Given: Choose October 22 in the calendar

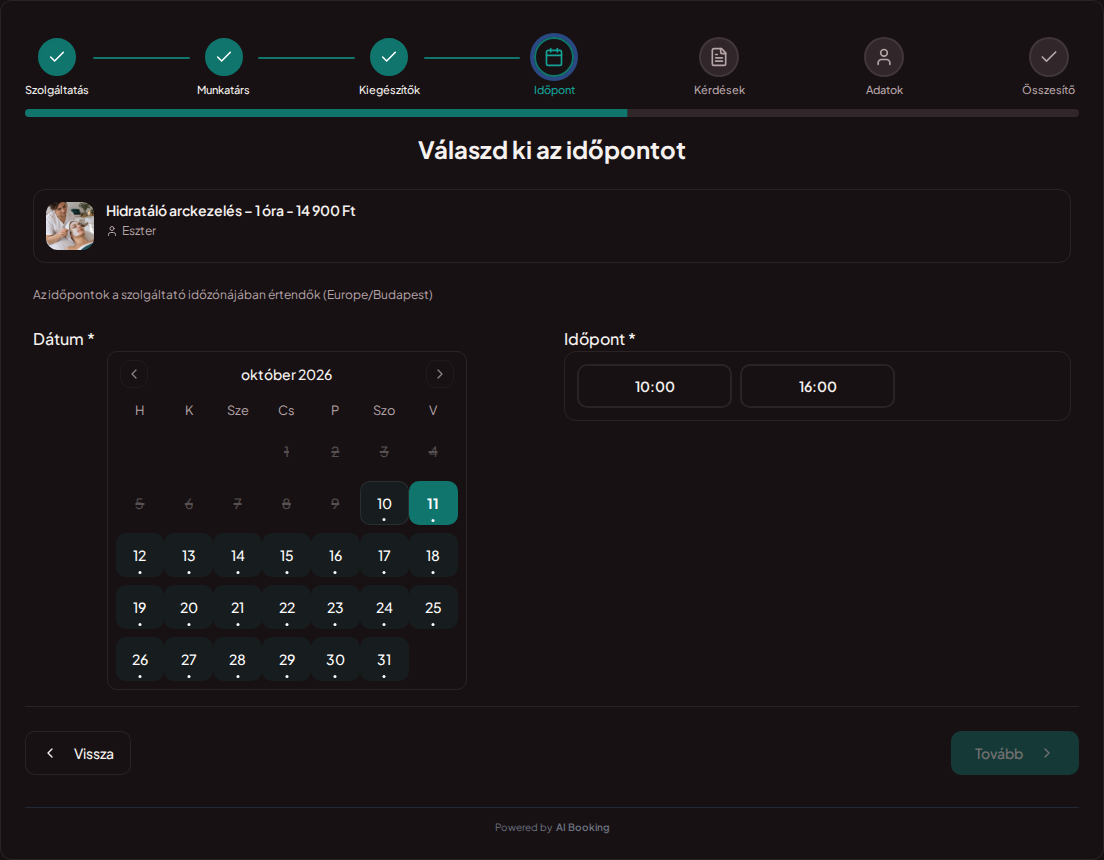Looking at the screenshot, I should 287,607.
